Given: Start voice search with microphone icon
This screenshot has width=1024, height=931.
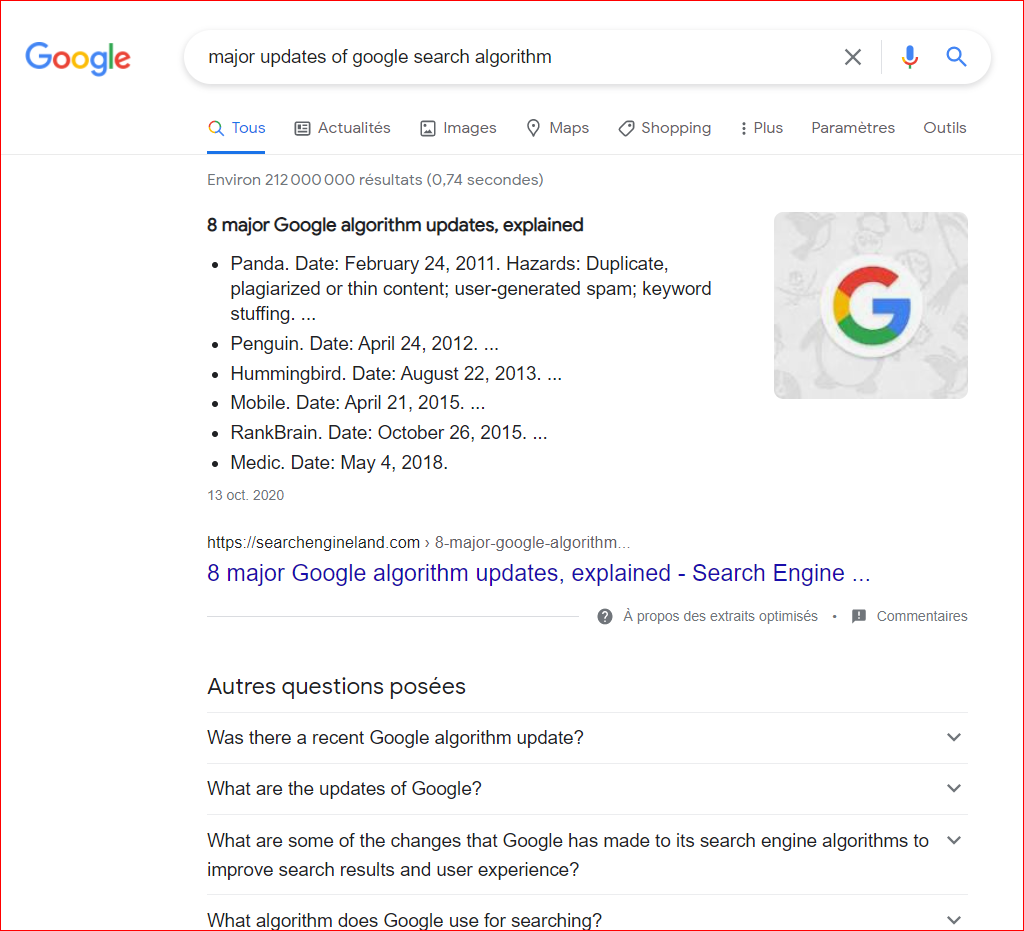Looking at the screenshot, I should pyautogui.click(x=909, y=57).
